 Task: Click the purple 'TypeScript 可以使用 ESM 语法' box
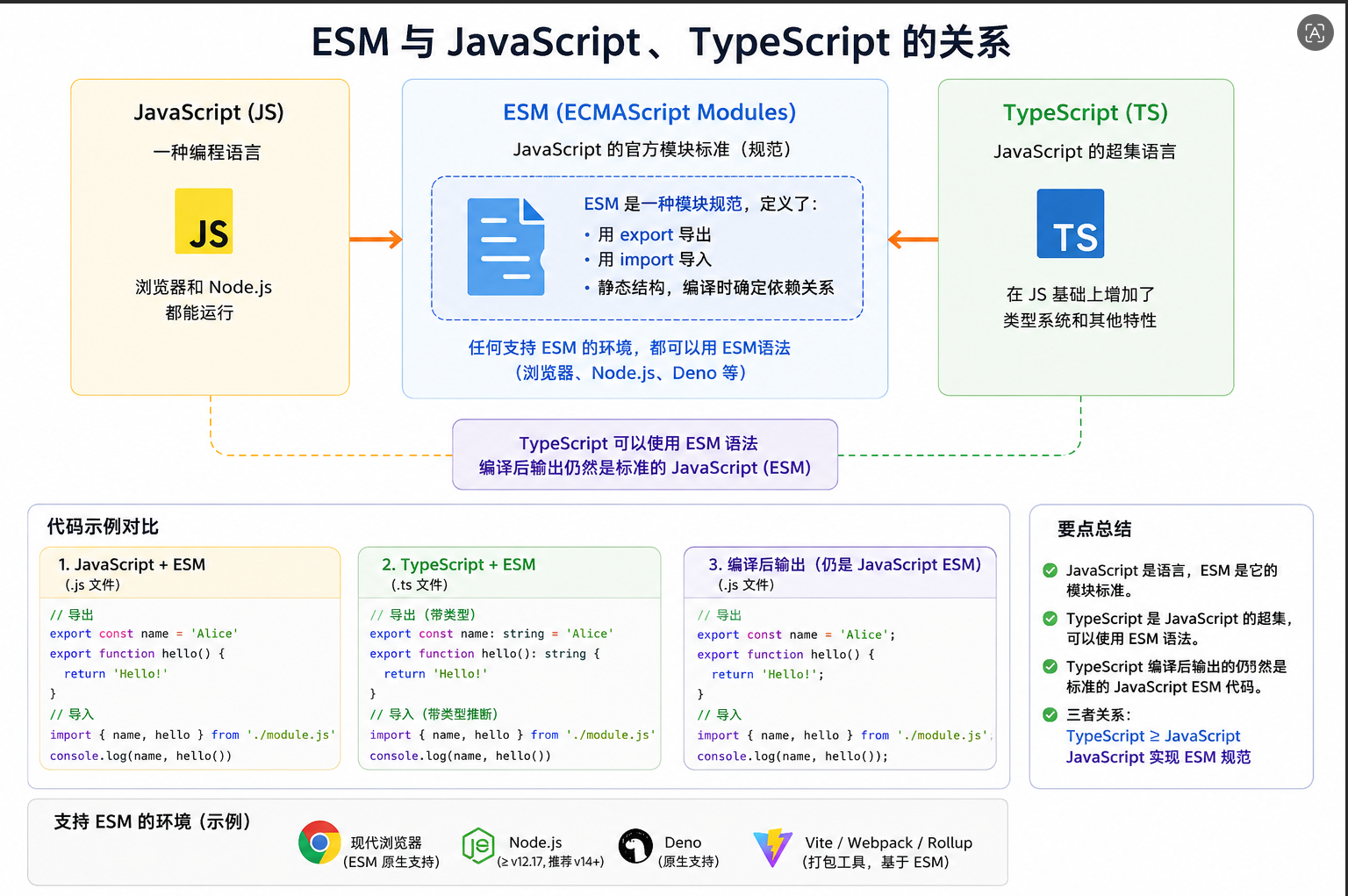pos(645,455)
